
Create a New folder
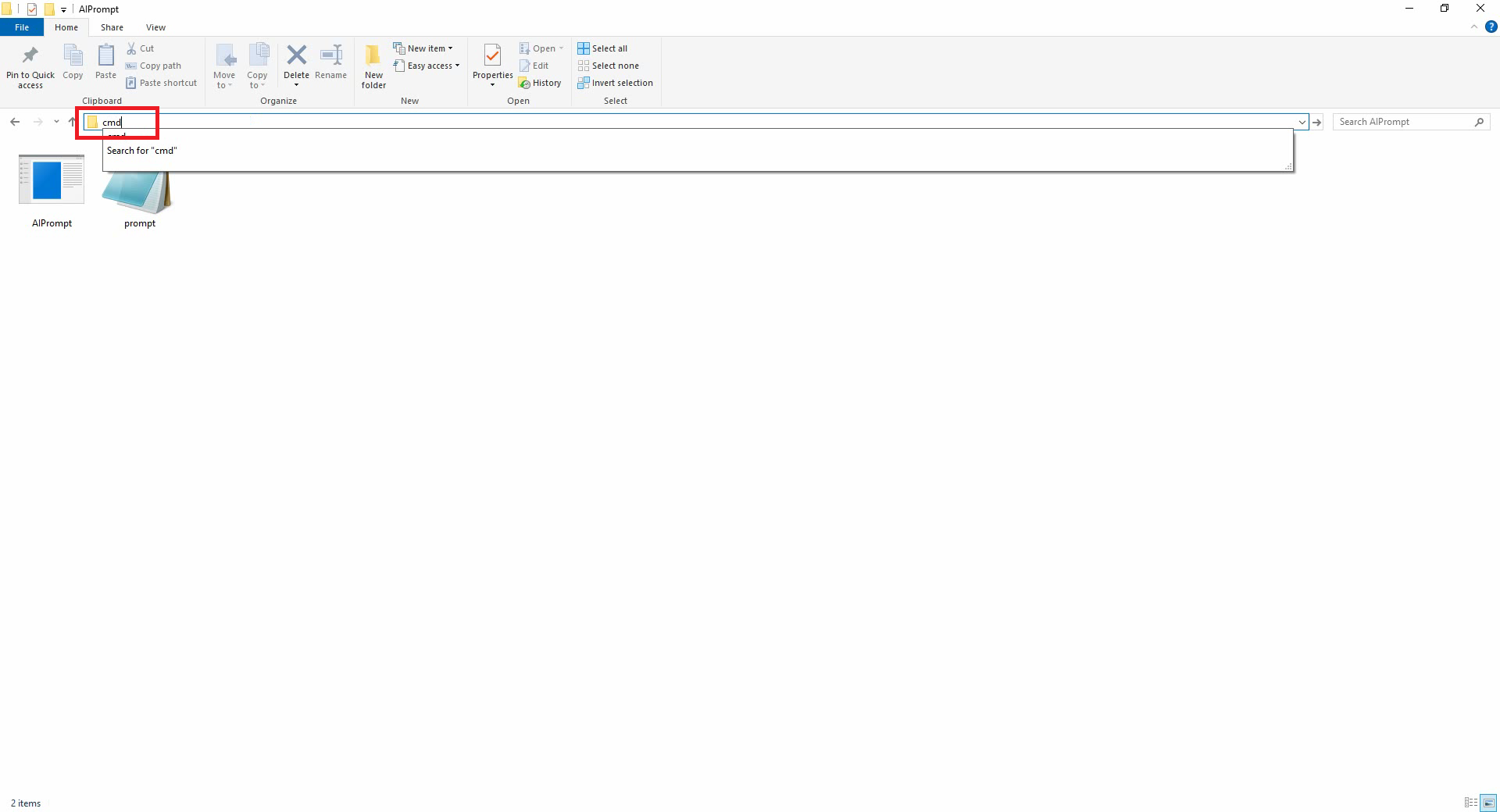click(x=373, y=66)
